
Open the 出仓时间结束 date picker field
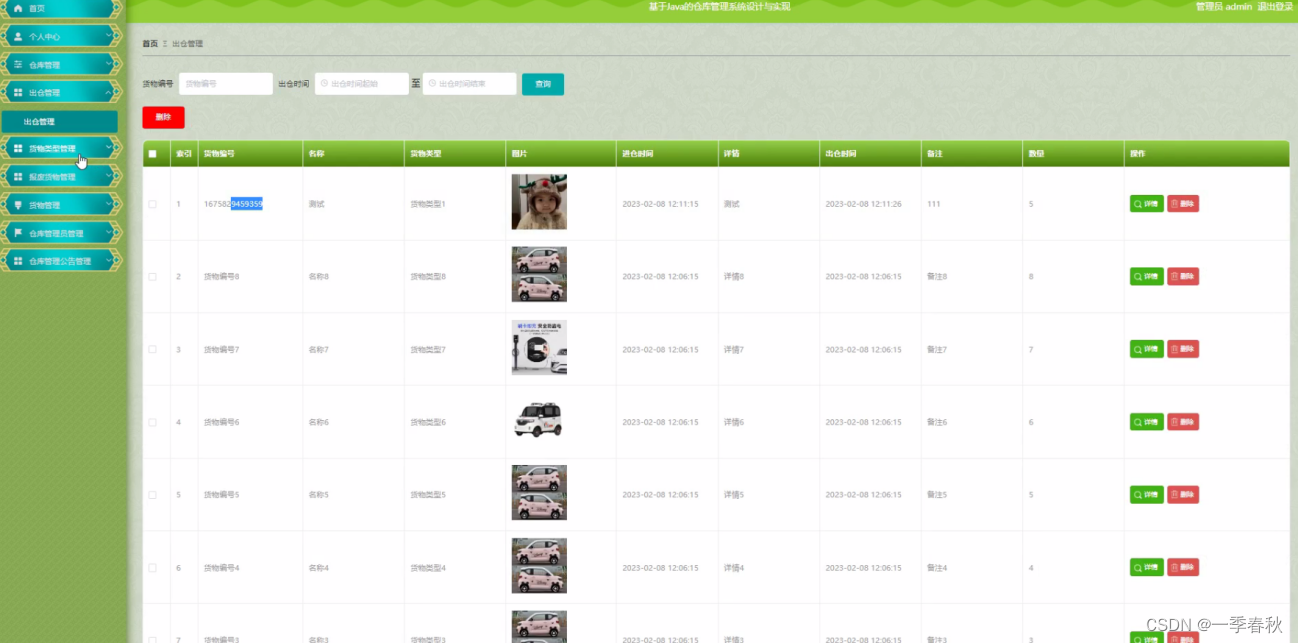point(470,84)
